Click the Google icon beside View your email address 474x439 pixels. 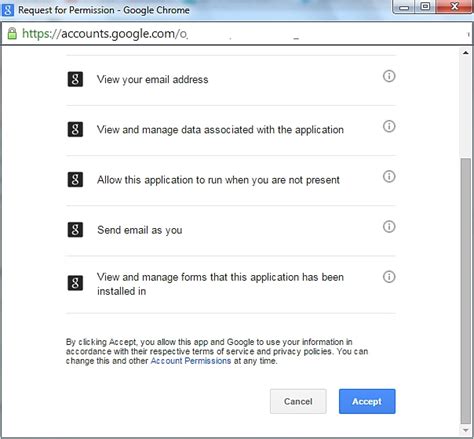coord(75,79)
